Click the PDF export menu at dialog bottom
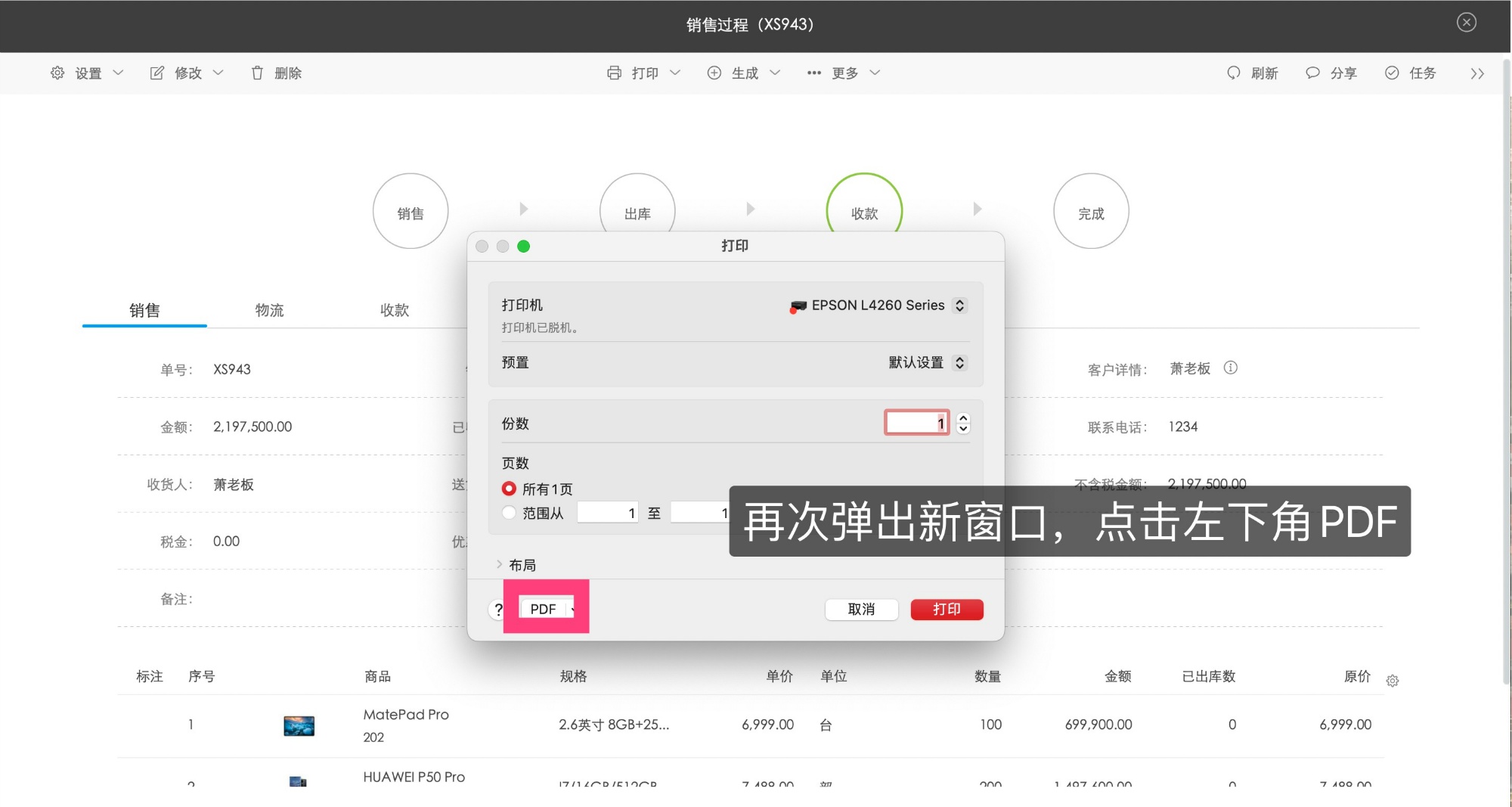The image size is (1512, 807). point(546,609)
